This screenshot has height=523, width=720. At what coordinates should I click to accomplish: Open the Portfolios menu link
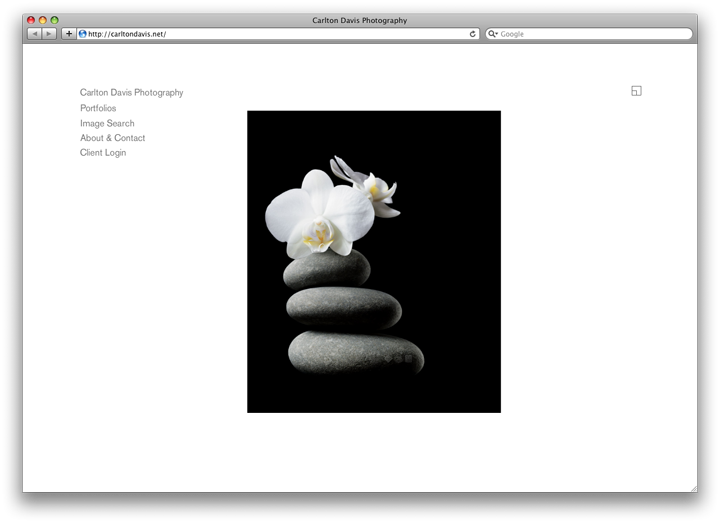pos(98,108)
